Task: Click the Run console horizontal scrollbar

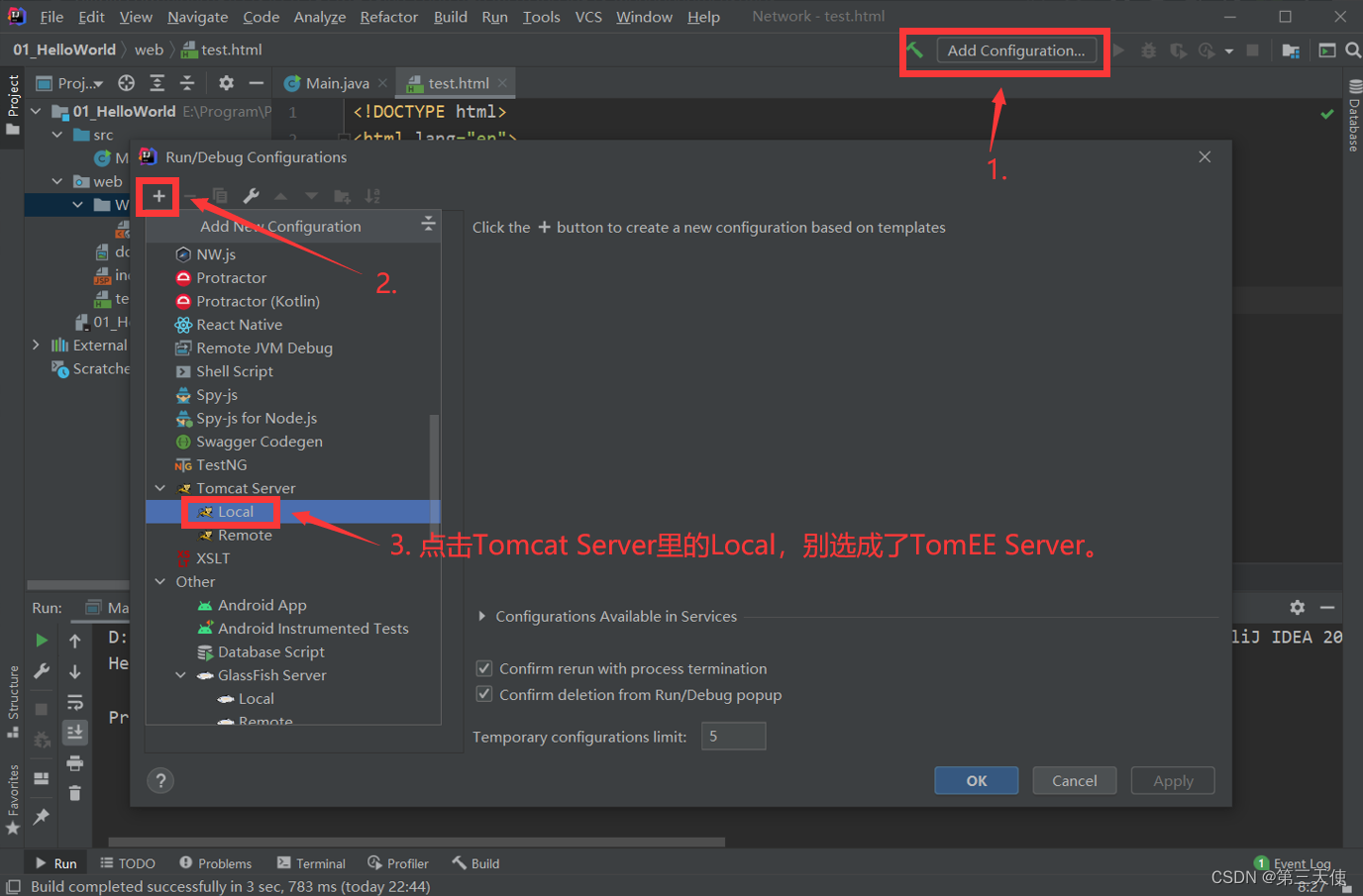Action: [x=417, y=843]
